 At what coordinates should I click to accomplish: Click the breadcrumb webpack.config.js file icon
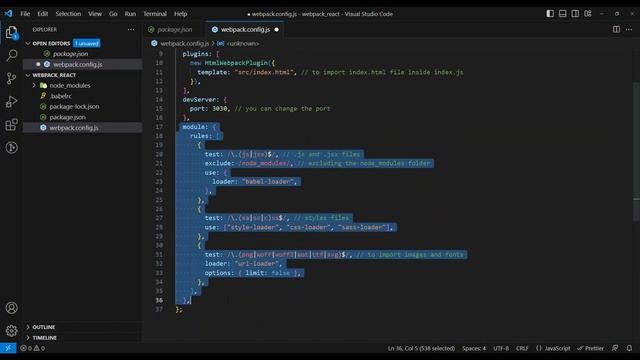click(154, 43)
